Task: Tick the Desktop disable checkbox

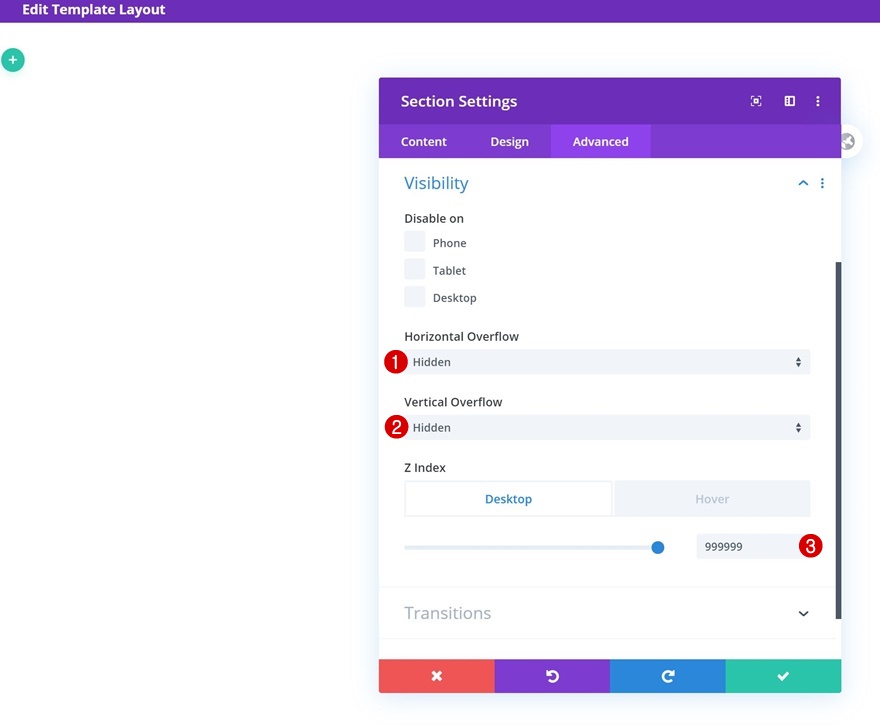Action: point(415,297)
